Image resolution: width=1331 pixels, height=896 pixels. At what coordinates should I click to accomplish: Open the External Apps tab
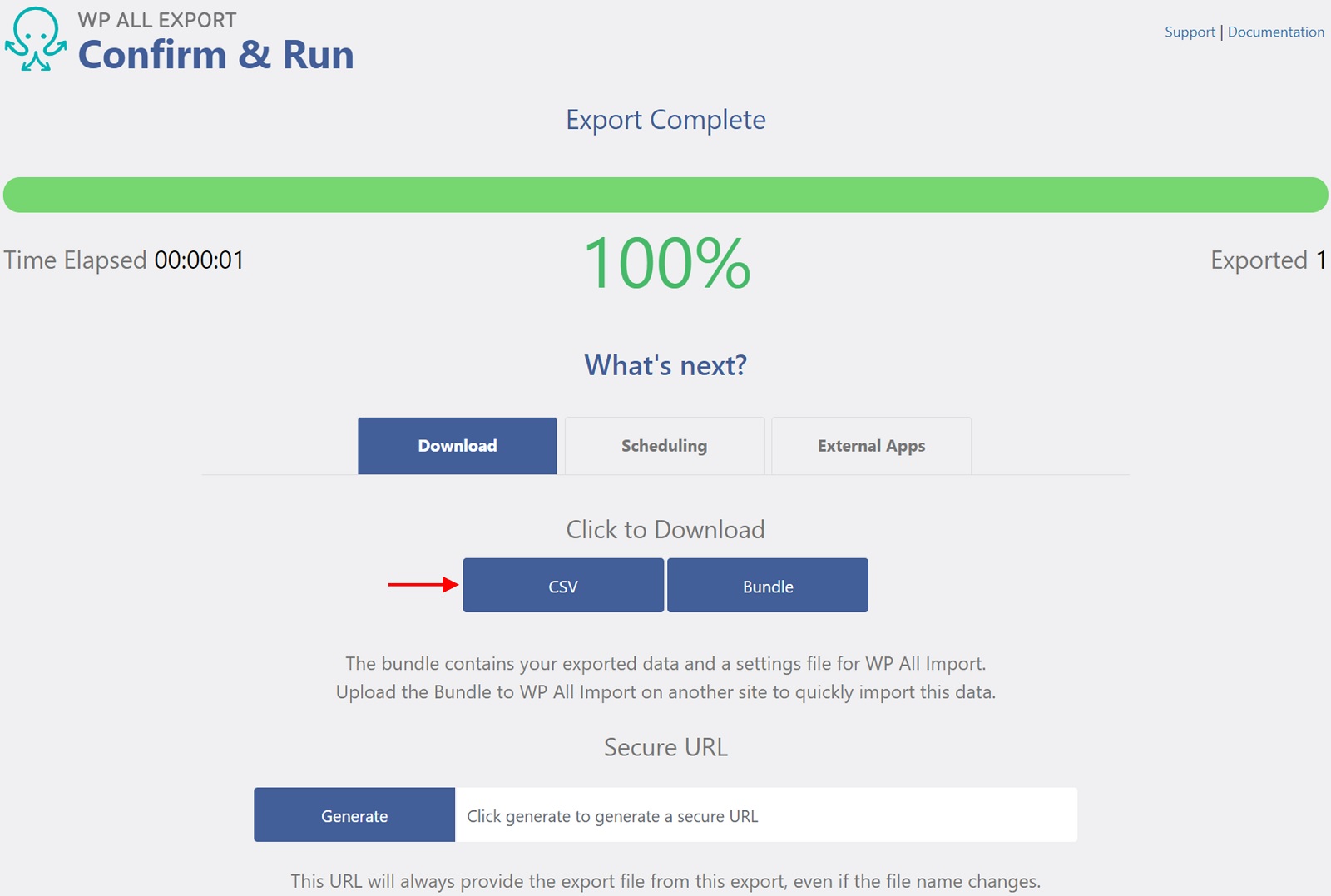[x=871, y=446]
